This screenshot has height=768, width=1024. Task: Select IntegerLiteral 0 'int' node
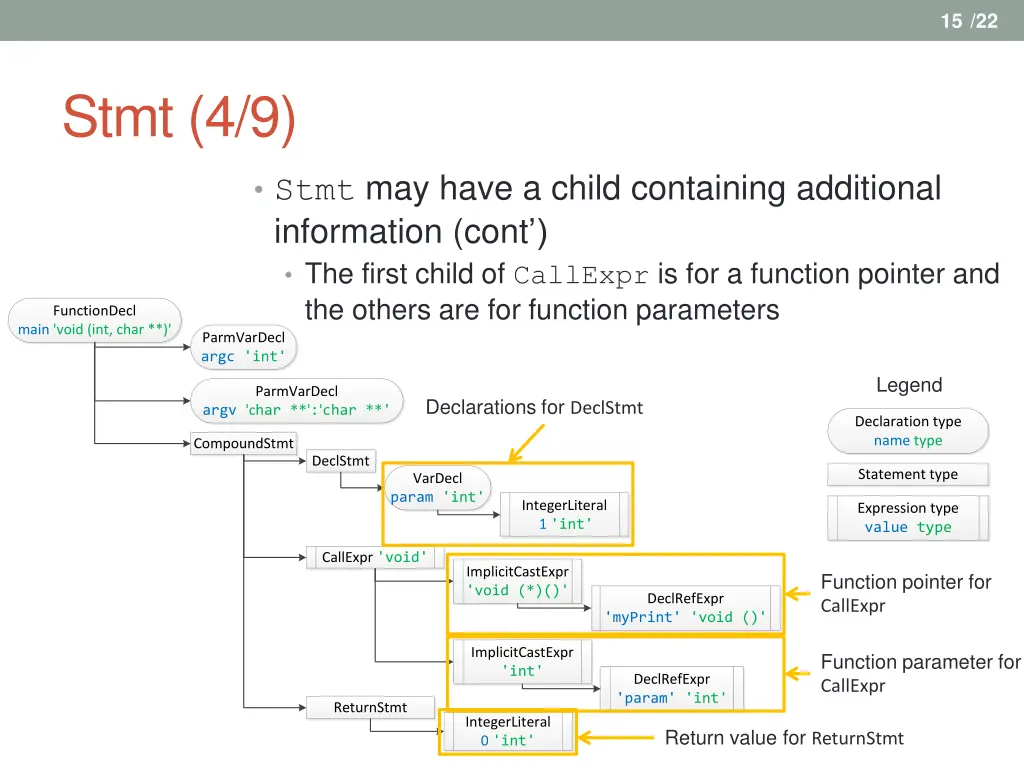click(x=508, y=731)
